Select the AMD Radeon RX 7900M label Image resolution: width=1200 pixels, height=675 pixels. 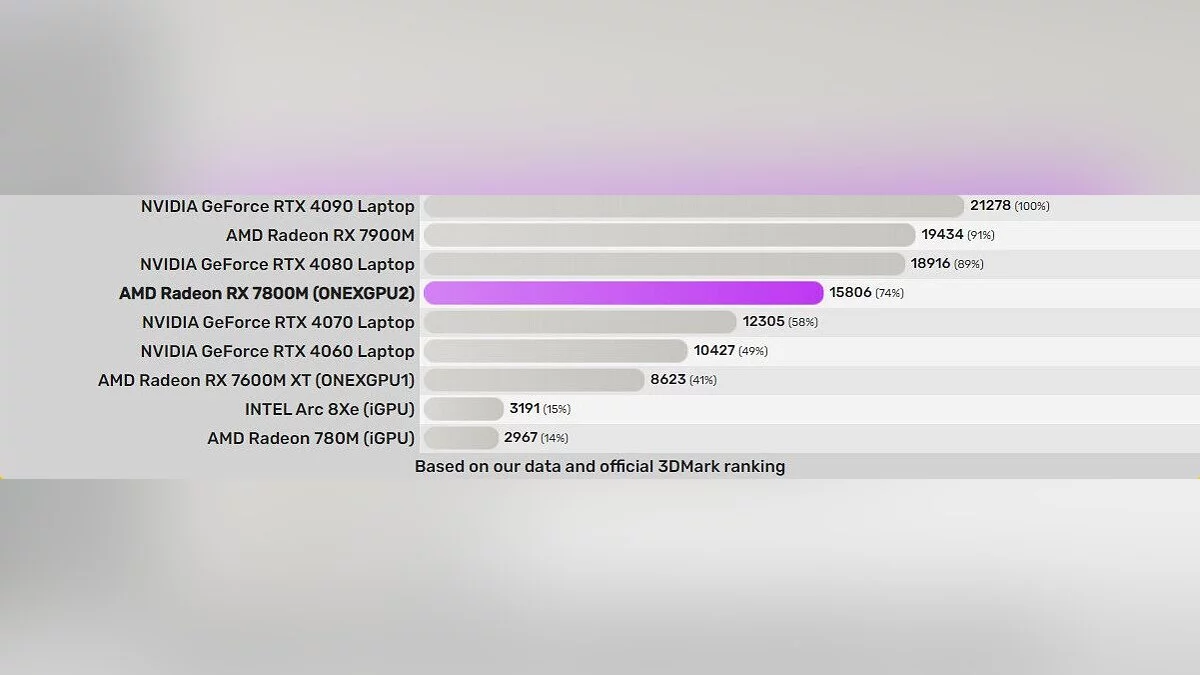click(320, 235)
